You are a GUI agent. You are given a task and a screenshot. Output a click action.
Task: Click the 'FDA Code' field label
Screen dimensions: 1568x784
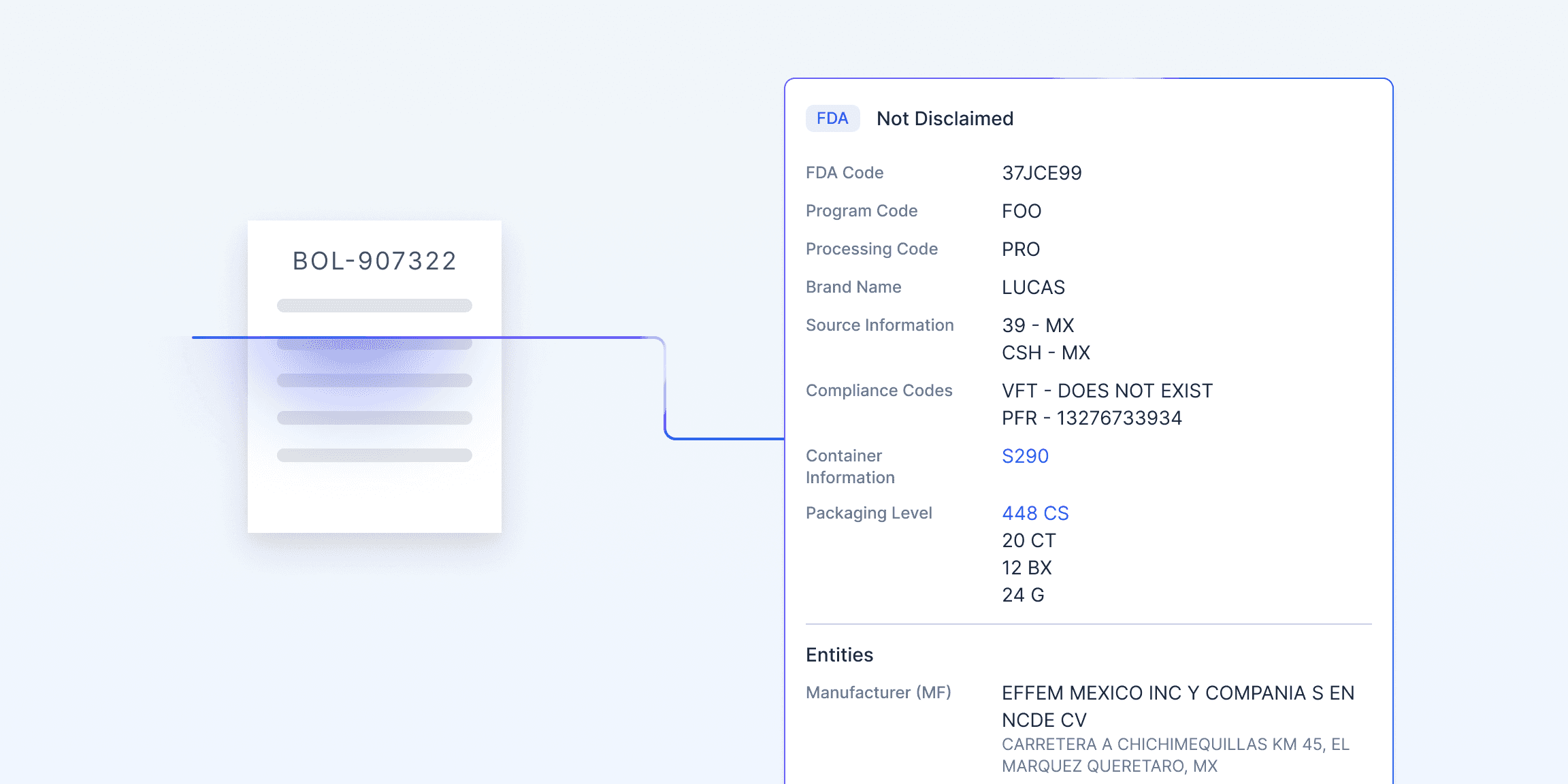click(x=845, y=173)
